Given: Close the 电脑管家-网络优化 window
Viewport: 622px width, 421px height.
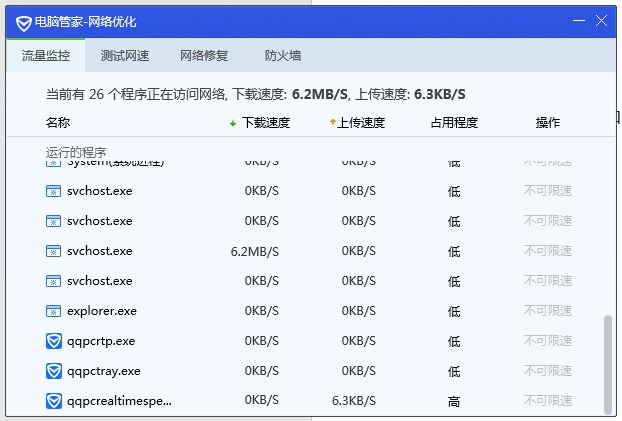Looking at the screenshot, I should click(601, 21).
